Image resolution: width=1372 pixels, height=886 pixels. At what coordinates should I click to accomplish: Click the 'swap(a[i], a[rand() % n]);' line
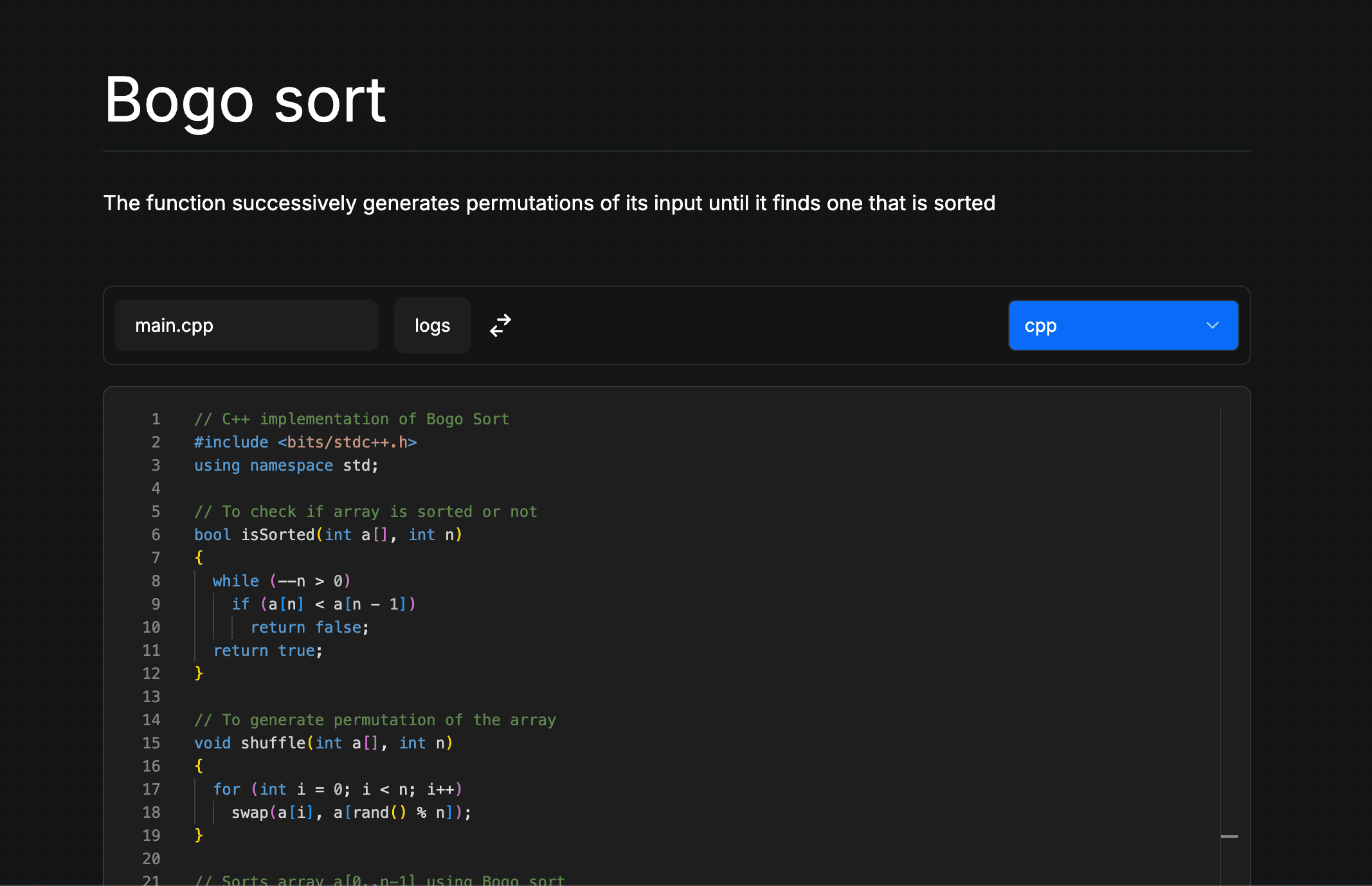pos(352,813)
